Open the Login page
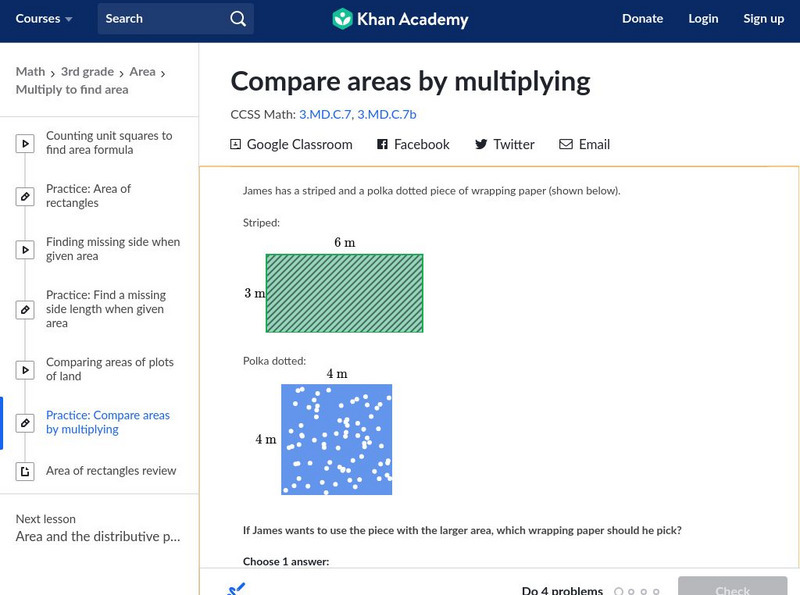800x595 pixels. [703, 19]
